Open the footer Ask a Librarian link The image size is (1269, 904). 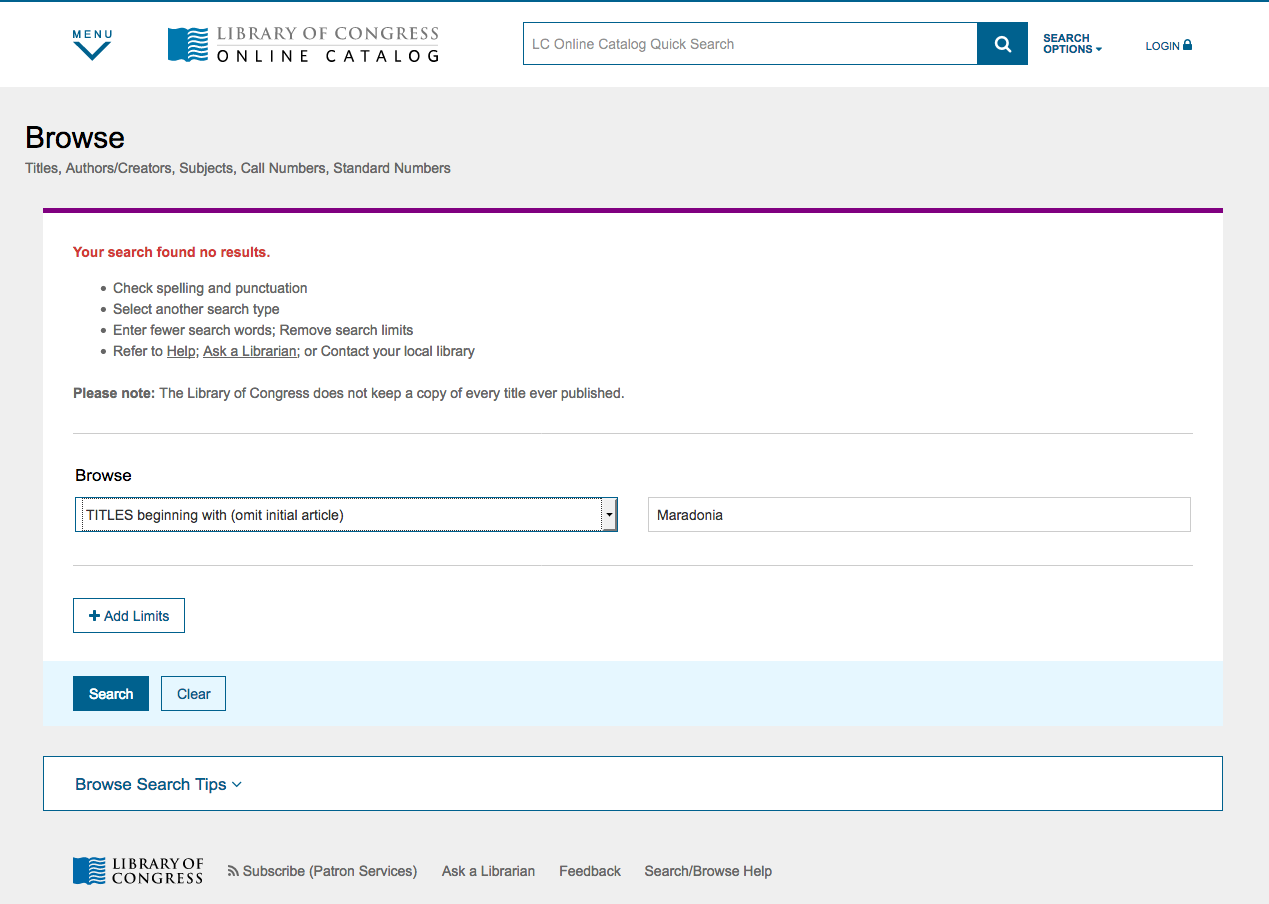coord(488,871)
